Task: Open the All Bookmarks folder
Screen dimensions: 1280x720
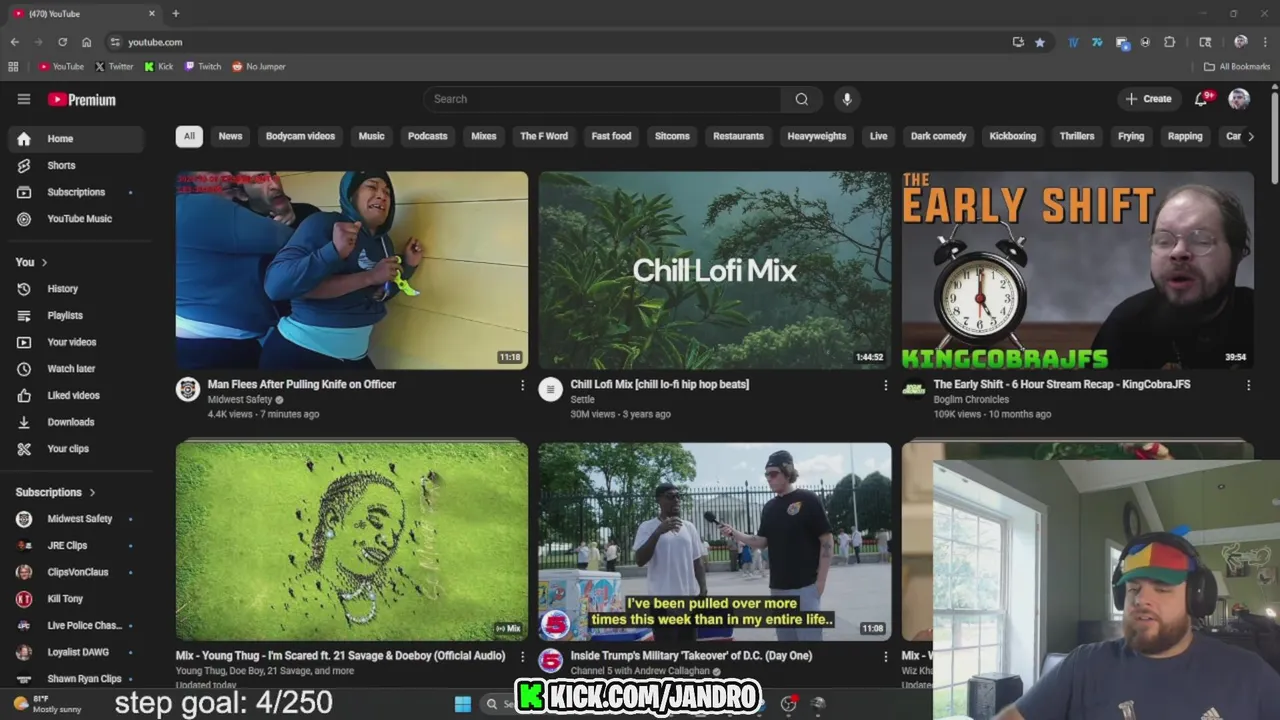Action: point(1237,67)
